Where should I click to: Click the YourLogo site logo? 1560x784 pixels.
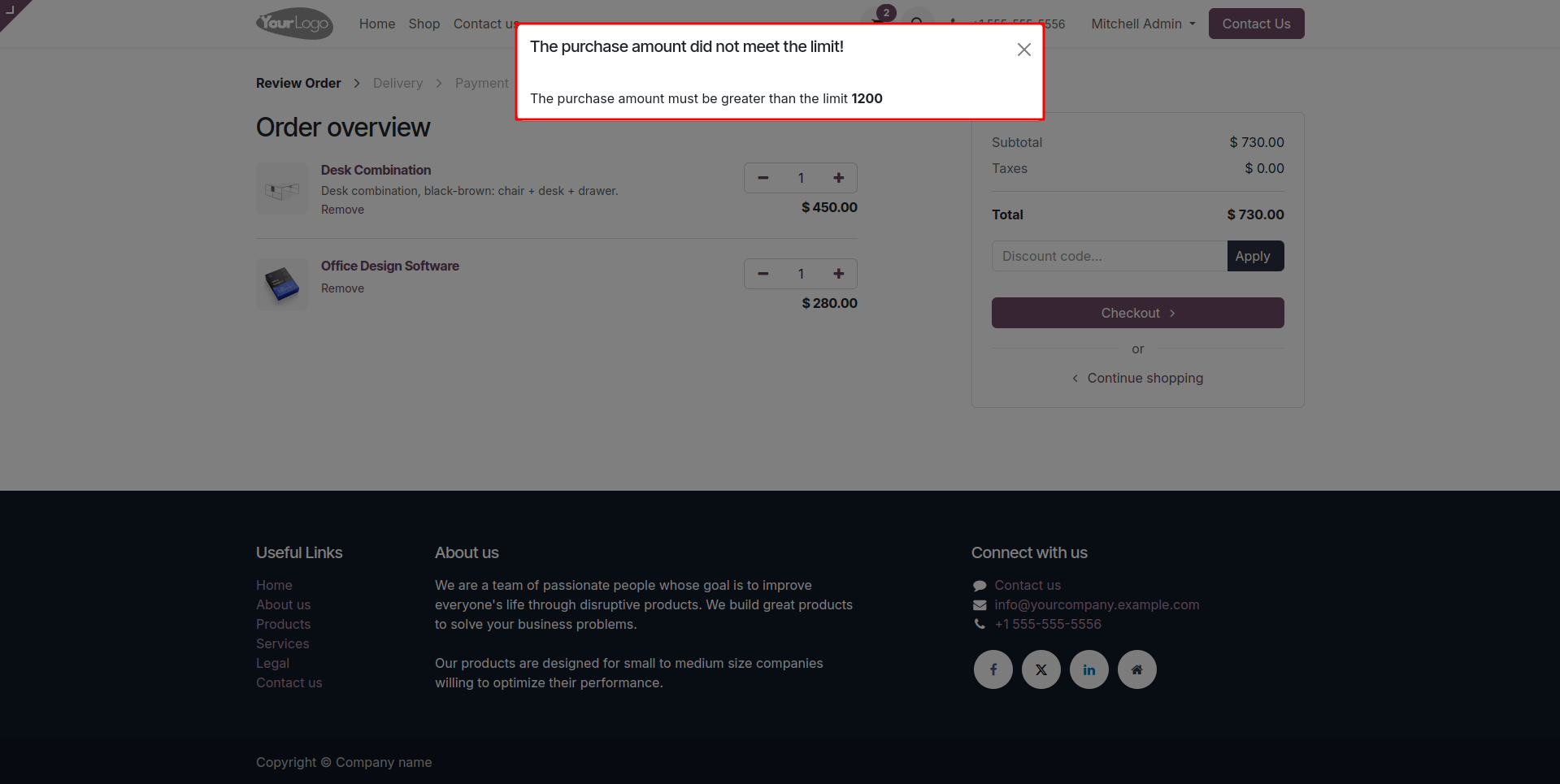294,24
